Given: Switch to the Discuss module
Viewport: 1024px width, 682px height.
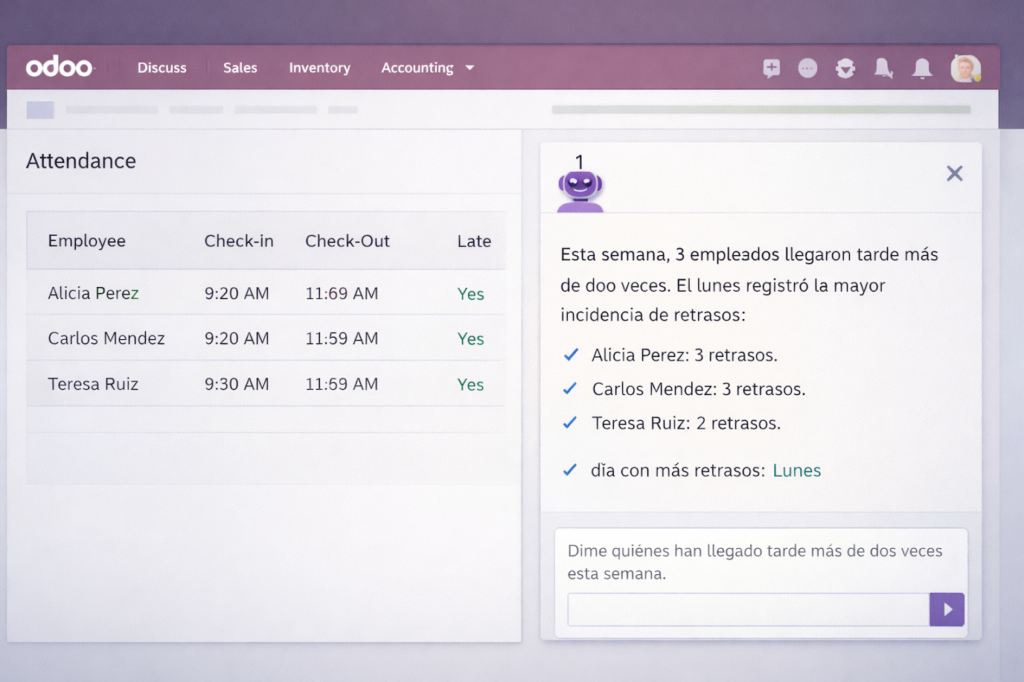Looking at the screenshot, I should [x=162, y=68].
